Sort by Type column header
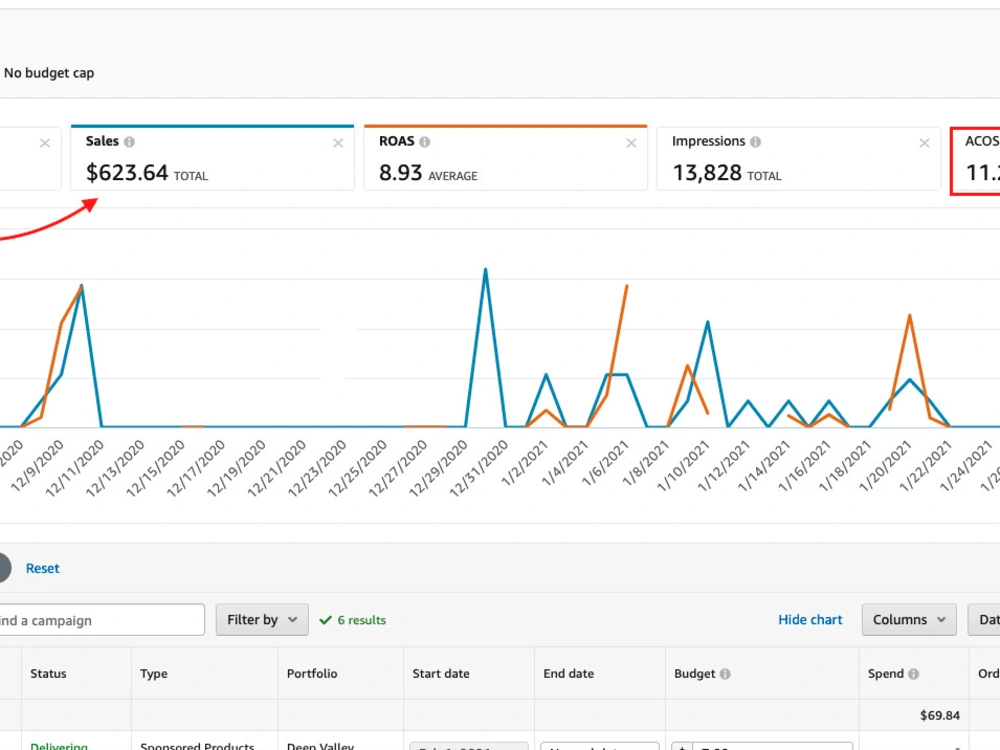This screenshot has height=750, width=1000. (x=154, y=673)
